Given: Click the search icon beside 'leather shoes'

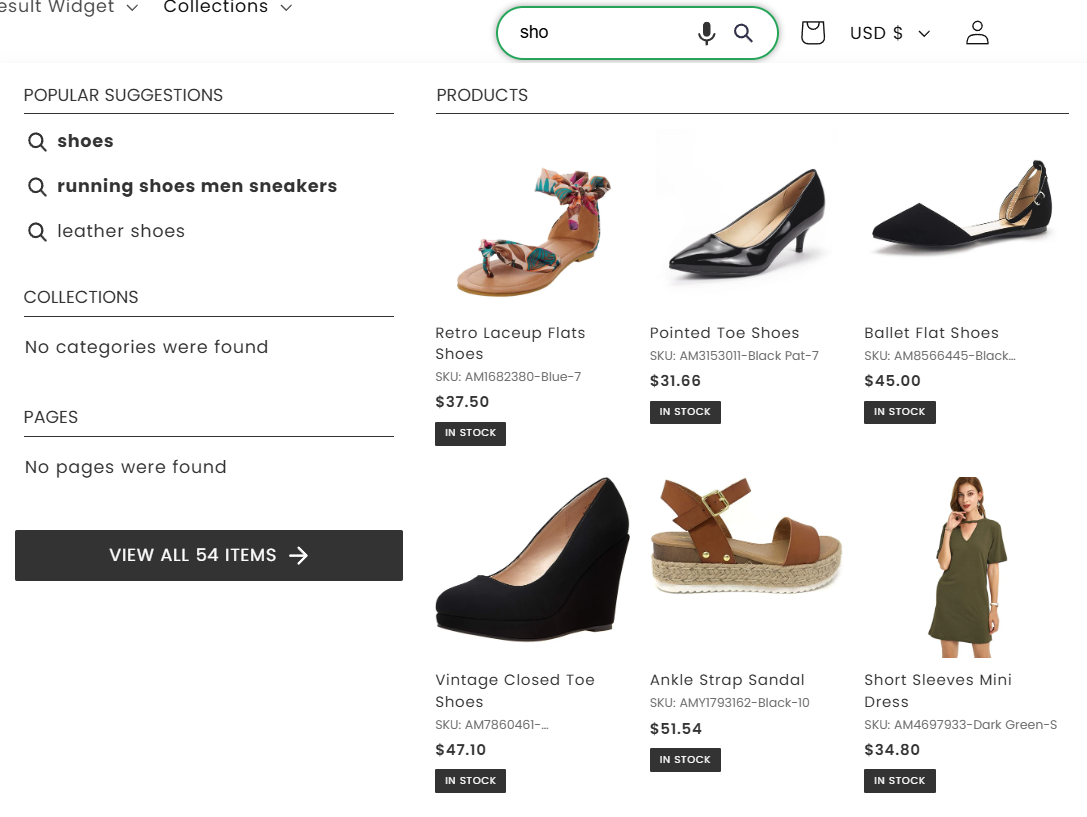Looking at the screenshot, I should (37, 231).
